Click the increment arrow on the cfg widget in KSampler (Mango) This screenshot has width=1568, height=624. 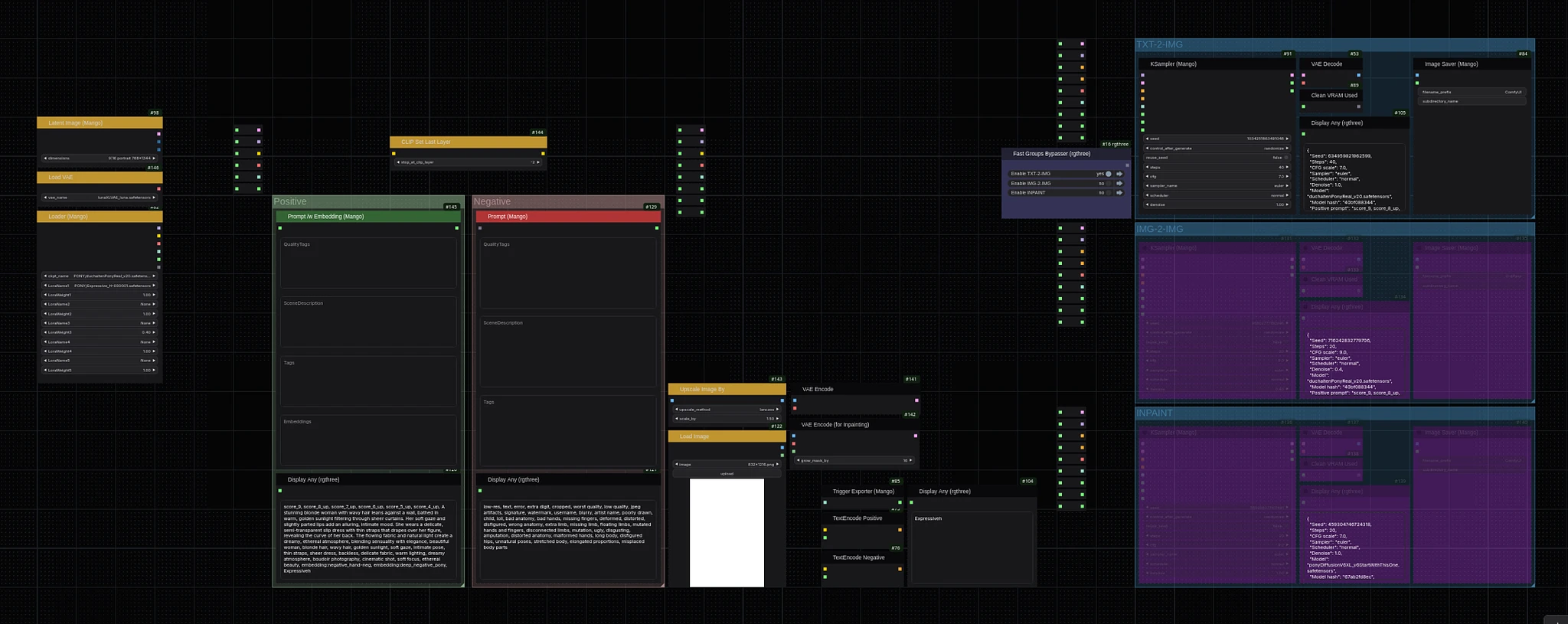click(1287, 176)
